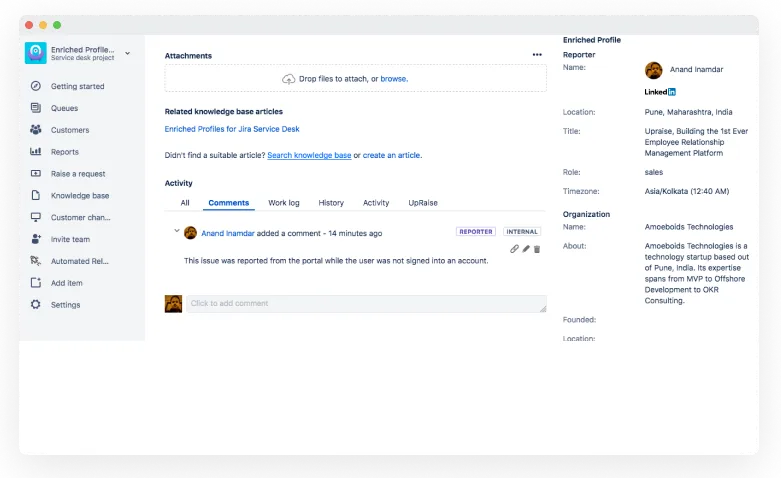Screen dimensions: 781x478
Task: Open Enriched Profiles for Jira Service Desk article
Action: 232,129
